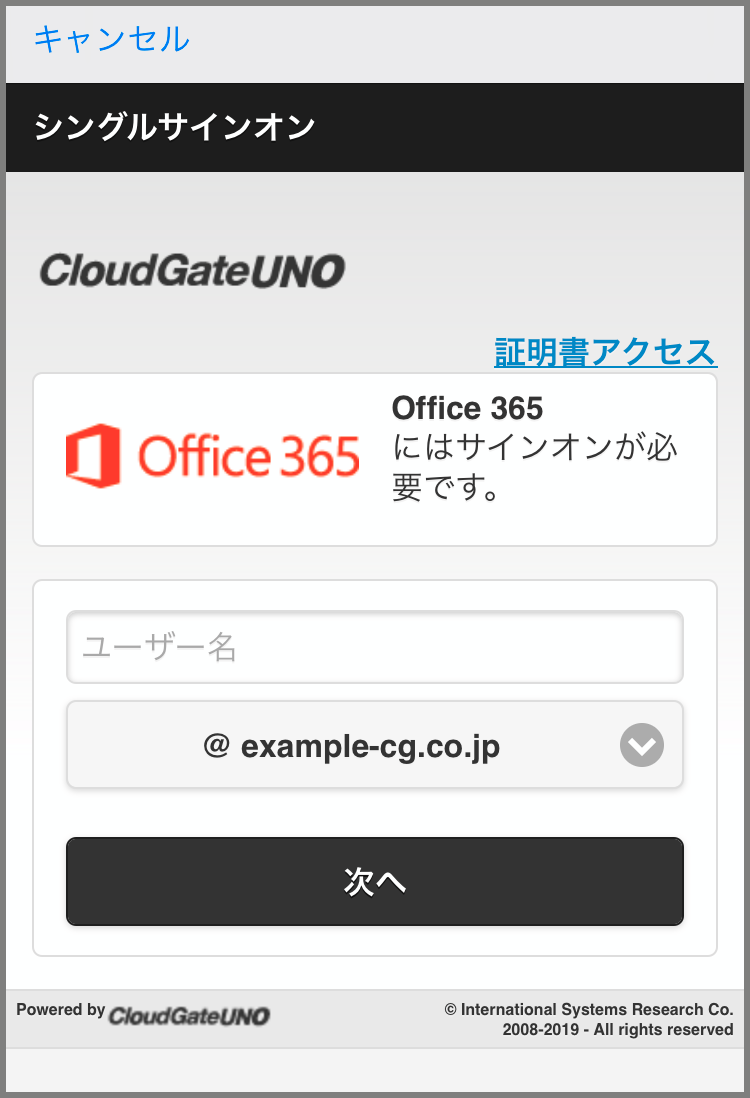Screen dimensions: 750x1098
Task: Click the ユーザー名 username input field
Action: [375, 647]
